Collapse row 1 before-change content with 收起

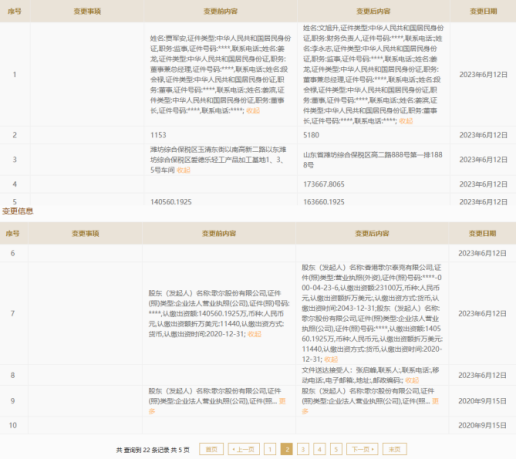pyautogui.click(x=253, y=111)
